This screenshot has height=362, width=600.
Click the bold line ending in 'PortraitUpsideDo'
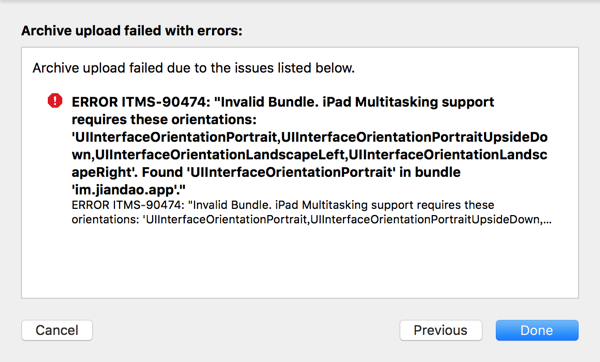click(x=310, y=137)
